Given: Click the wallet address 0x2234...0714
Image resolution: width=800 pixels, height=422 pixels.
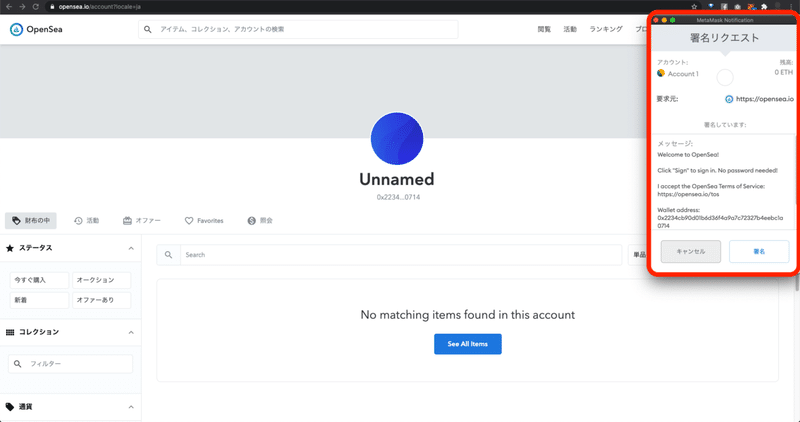Looking at the screenshot, I should pyautogui.click(x=398, y=197).
